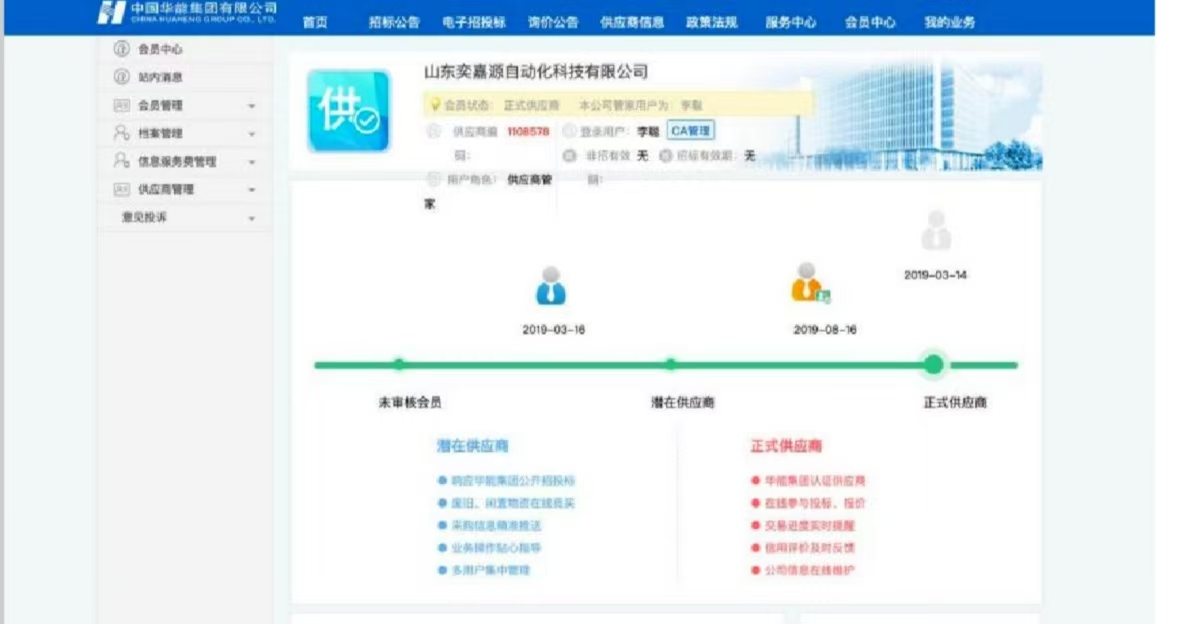The width and height of the screenshot is (1180, 624).
Task: Expand the 会员管理 sidebar menu
Action: pos(251,106)
